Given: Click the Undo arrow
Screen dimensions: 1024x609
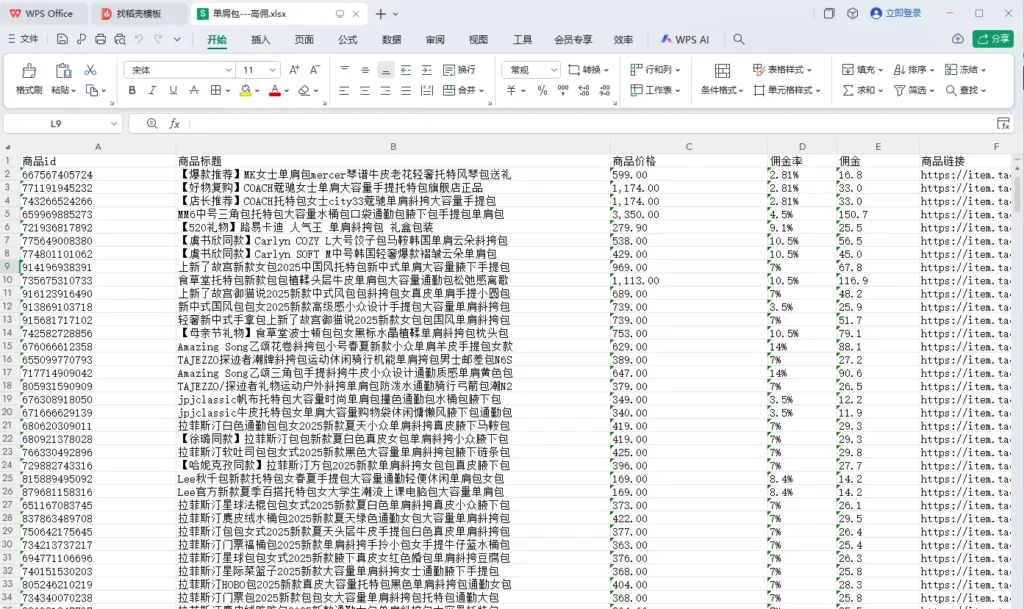Looking at the screenshot, I should coord(139,39).
